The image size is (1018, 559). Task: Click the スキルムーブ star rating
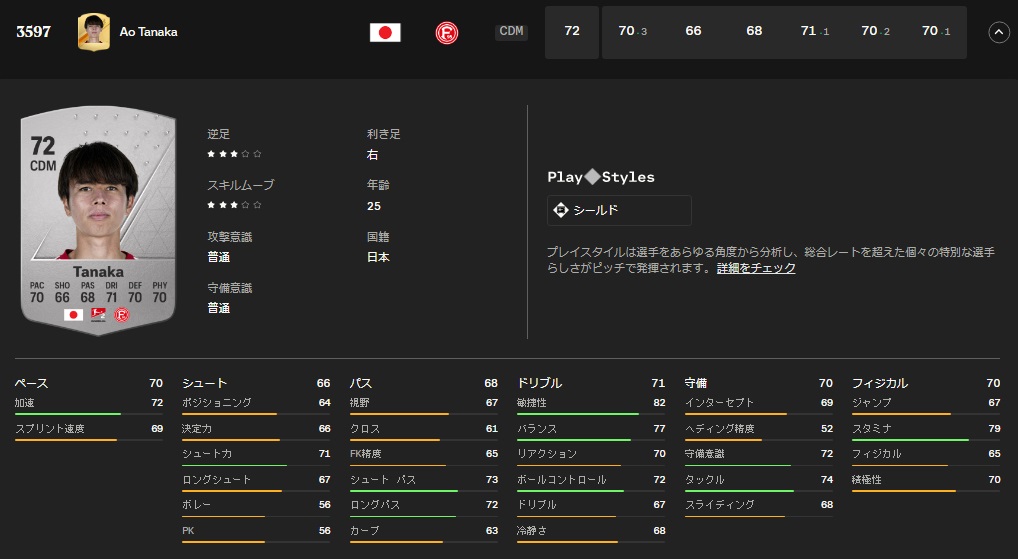pyautogui.click(x=234, y=205)
